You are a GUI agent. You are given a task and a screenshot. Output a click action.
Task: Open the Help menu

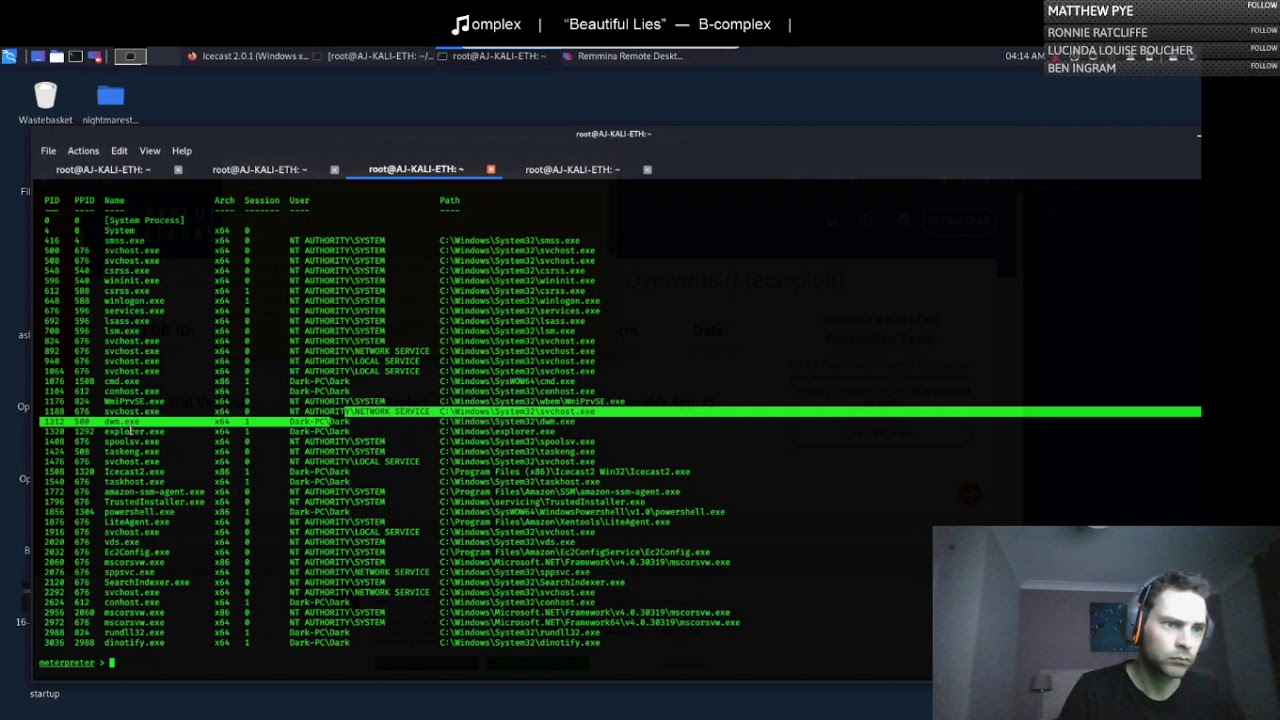click(x=181, y=151)
